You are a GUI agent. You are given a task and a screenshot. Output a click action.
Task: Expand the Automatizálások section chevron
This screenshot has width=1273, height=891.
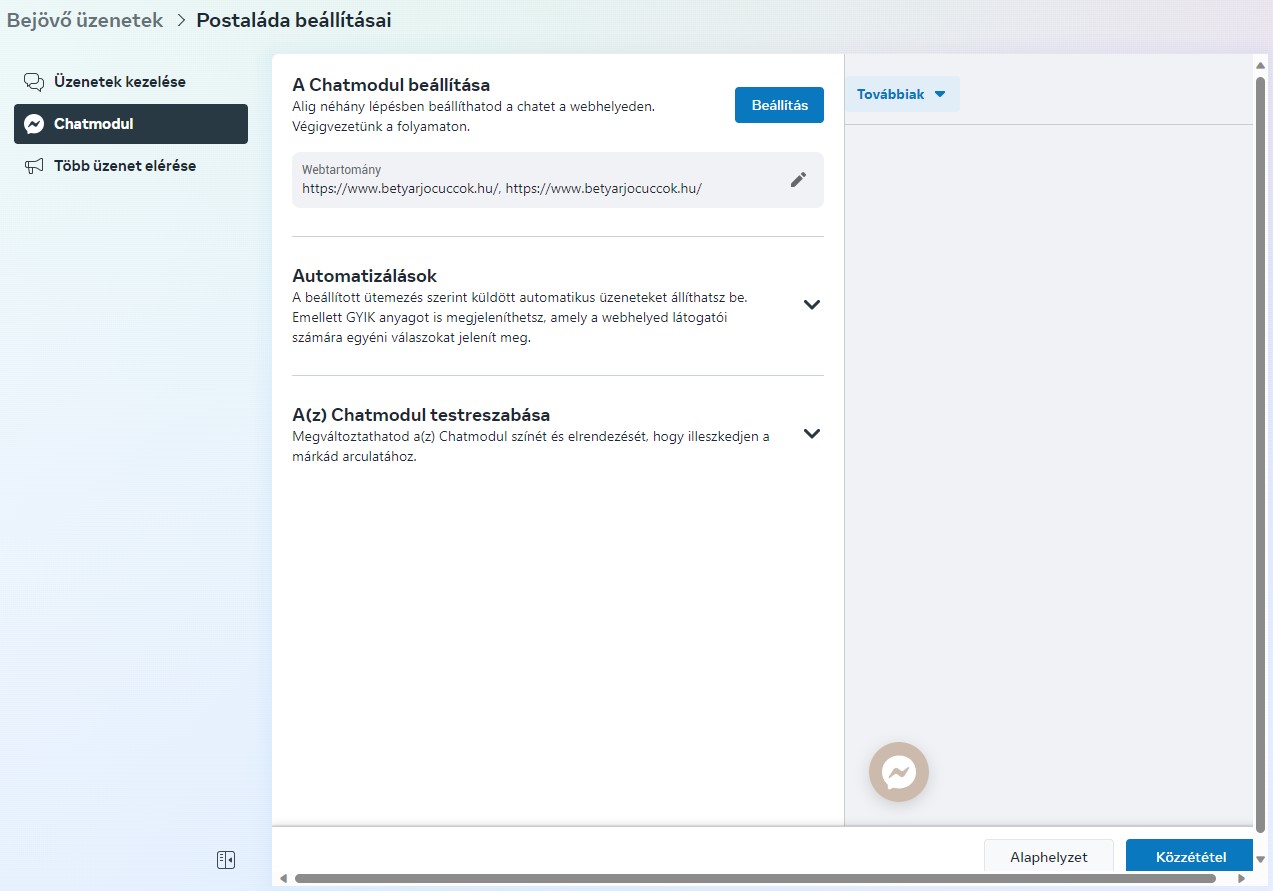(x=812, y=304)
